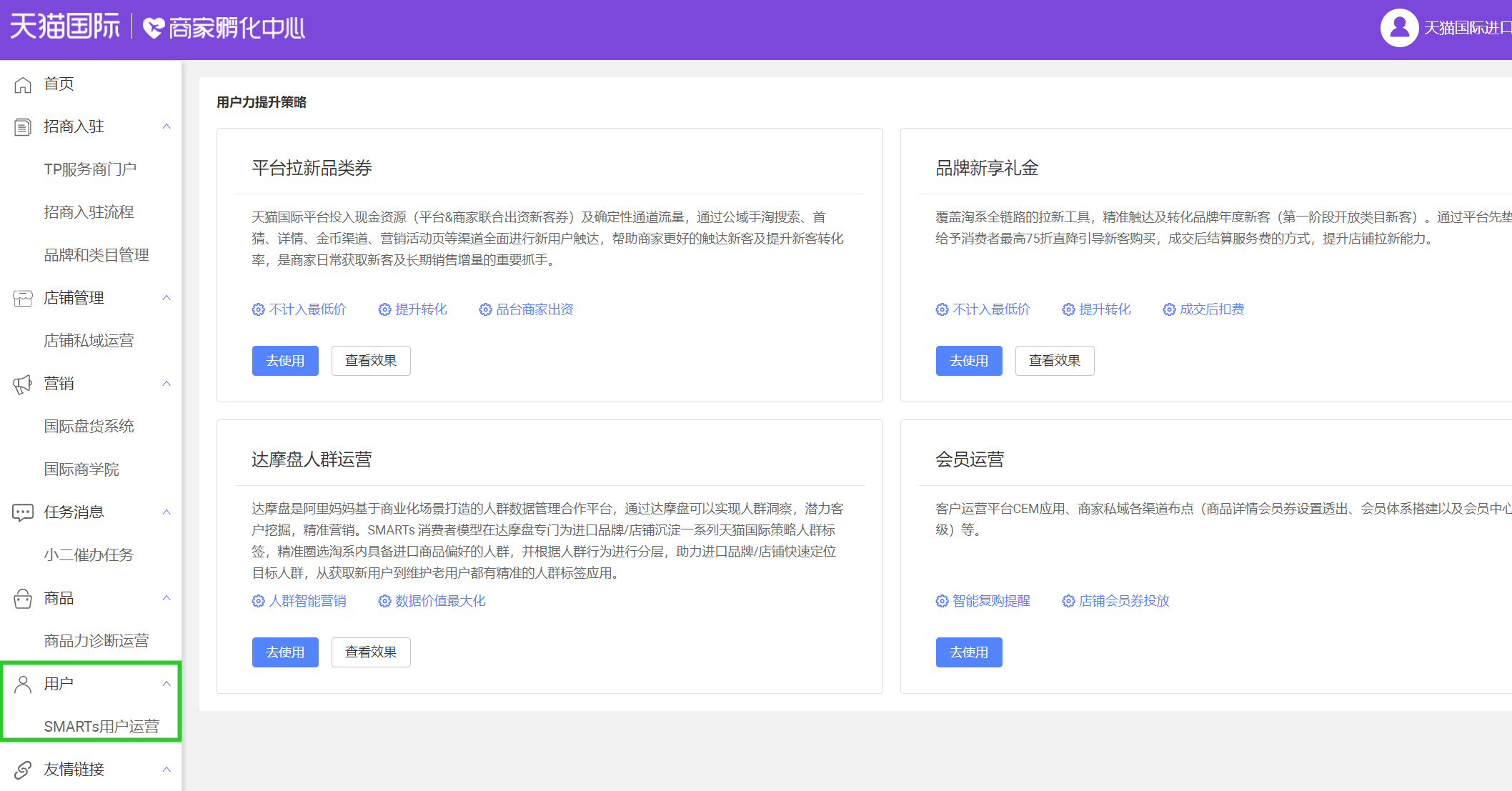Open 店铺私域运营 menu item
1512x791 pixels.
(91, 341)
